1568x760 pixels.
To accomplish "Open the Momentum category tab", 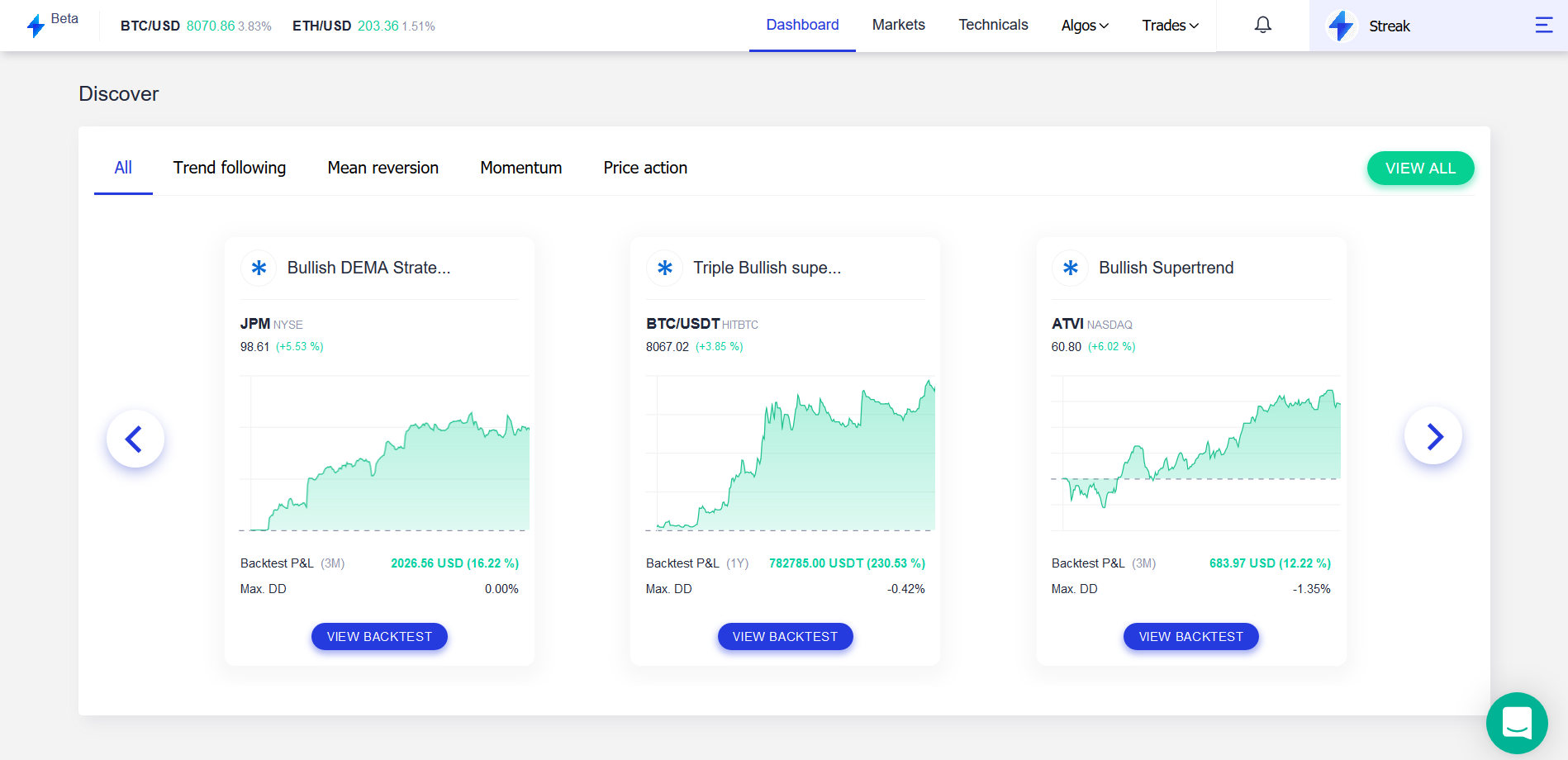I will [520, 168].
